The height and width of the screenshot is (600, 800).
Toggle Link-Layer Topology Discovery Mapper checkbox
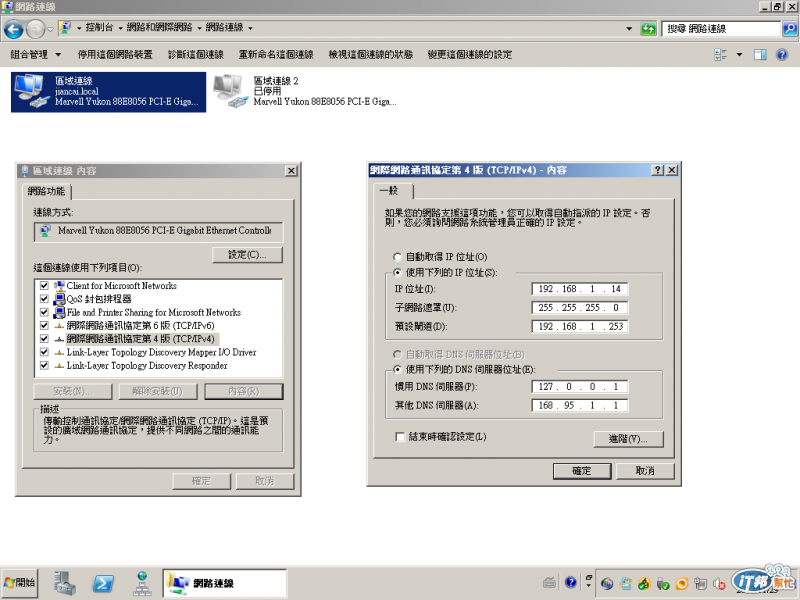[44, 352]
